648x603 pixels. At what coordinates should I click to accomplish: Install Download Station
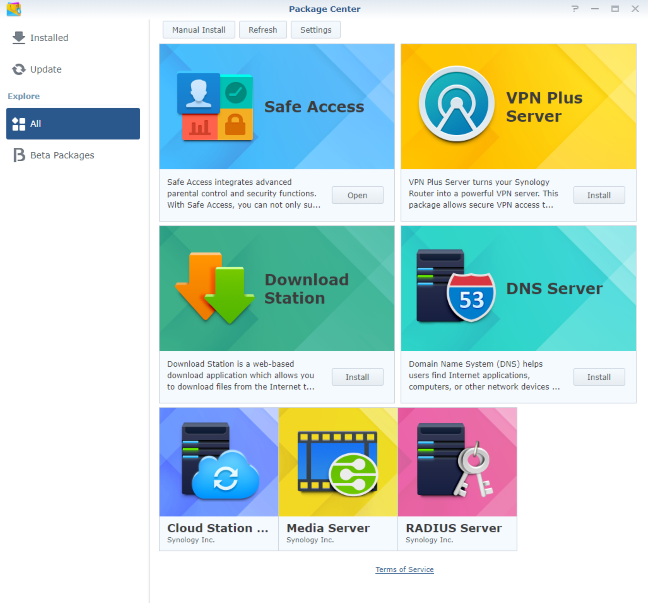click(x=357, y=377)
